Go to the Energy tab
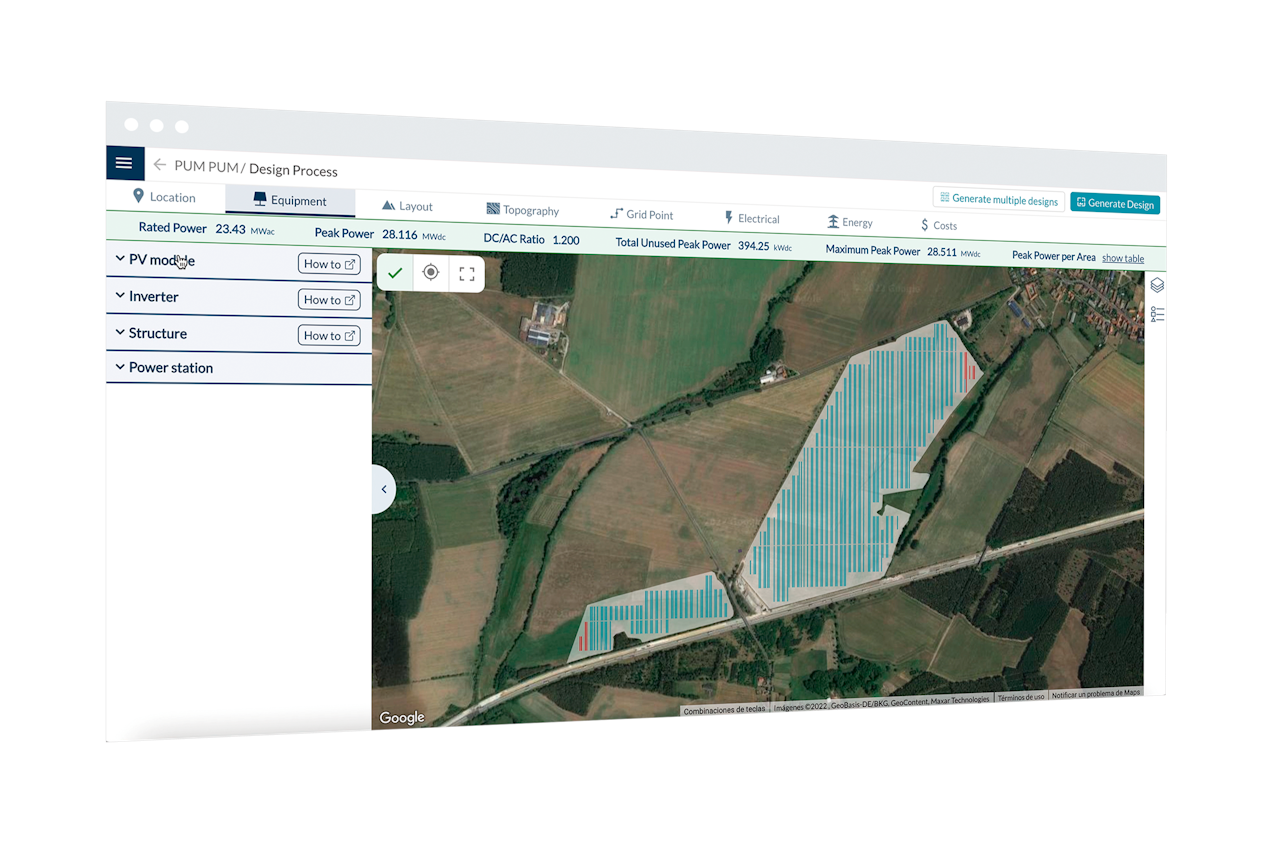Viewport: 1275px width, 865px height. [x=850, y=222]
